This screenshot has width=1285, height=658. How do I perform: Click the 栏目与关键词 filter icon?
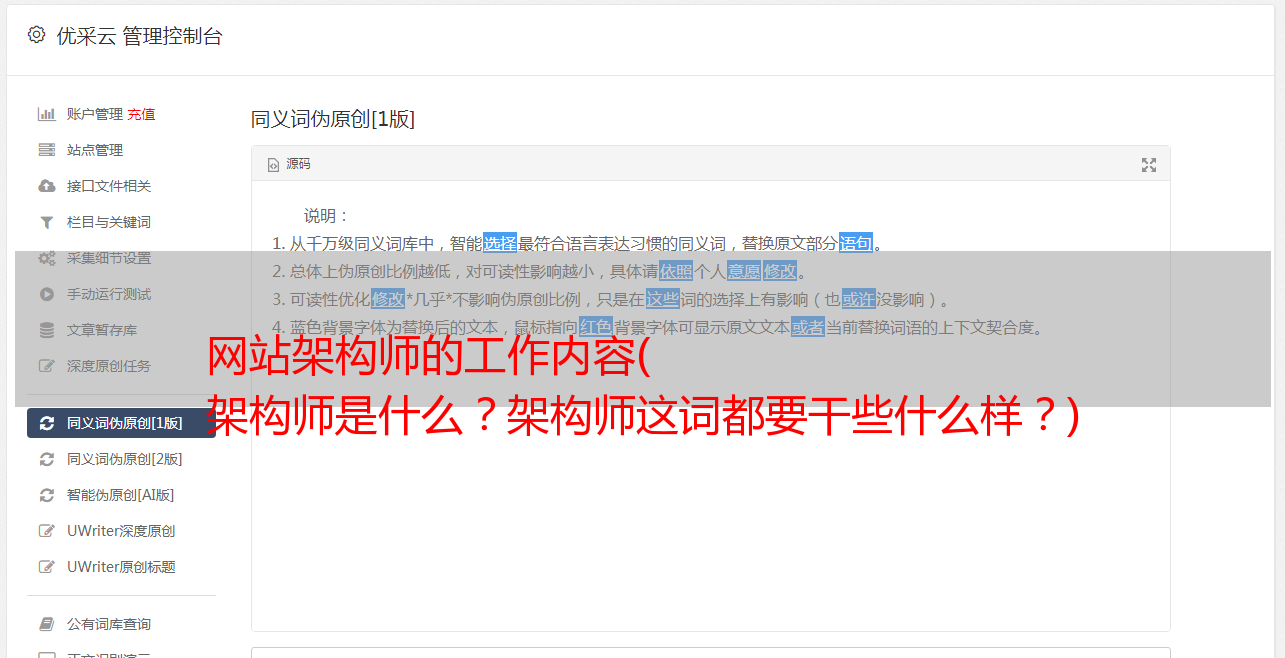pos(46,222)
